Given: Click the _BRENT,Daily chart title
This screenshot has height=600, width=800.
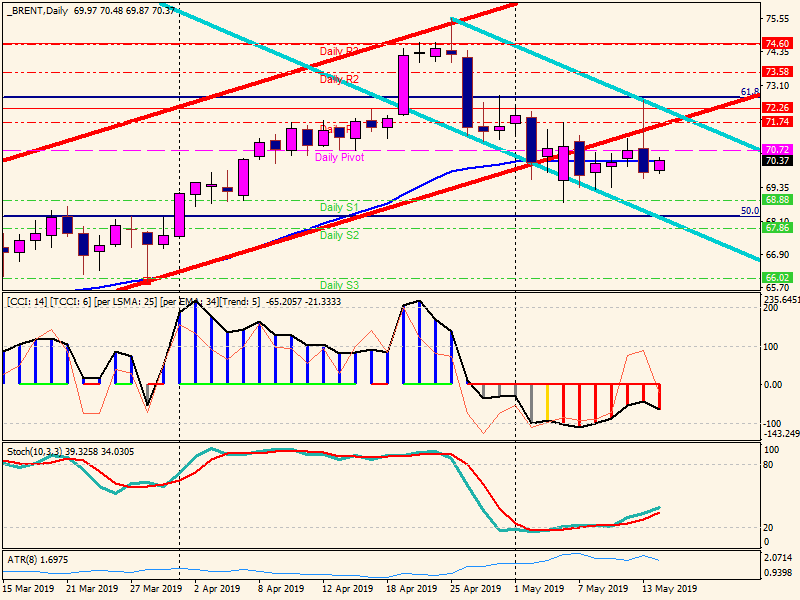Looking at the screenshot, I should click(32, 10).
